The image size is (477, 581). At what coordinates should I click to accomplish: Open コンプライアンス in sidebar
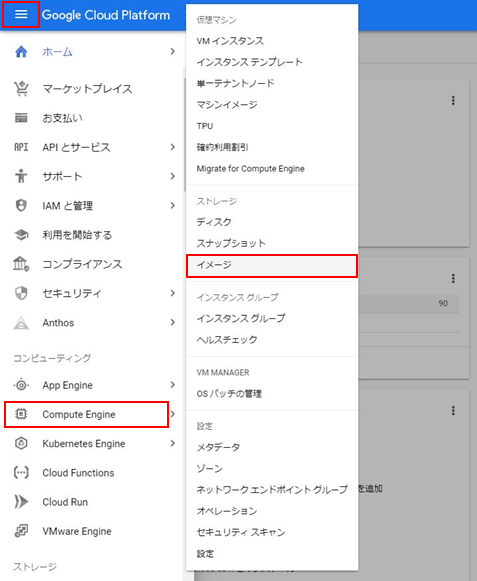82,264
